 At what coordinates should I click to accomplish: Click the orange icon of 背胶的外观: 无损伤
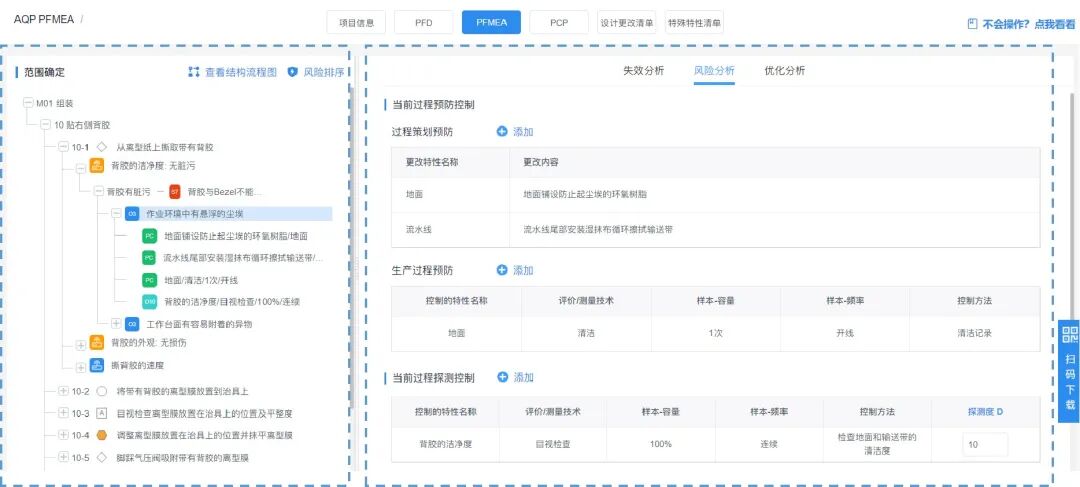pos(97,343)
